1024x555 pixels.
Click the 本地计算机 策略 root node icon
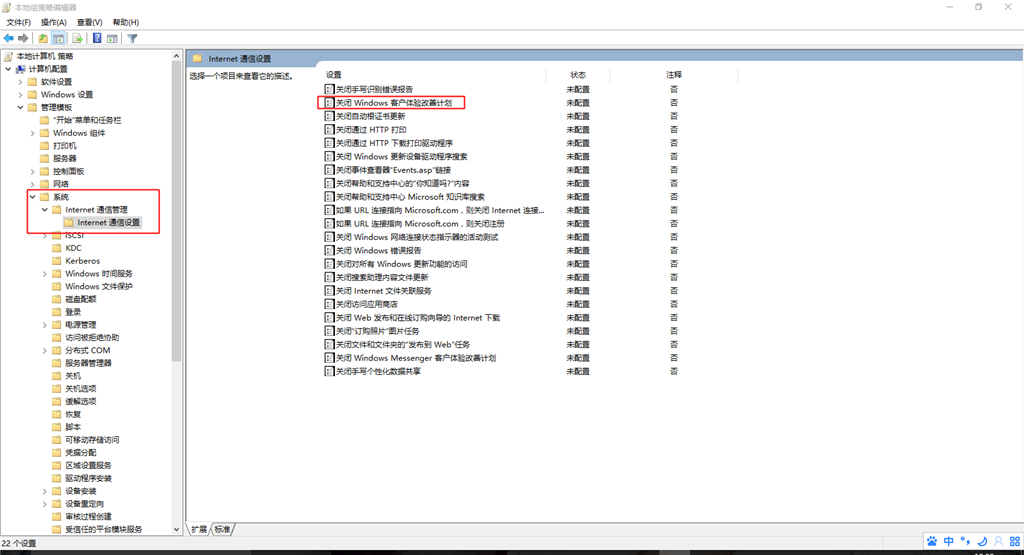coord(8,56)
